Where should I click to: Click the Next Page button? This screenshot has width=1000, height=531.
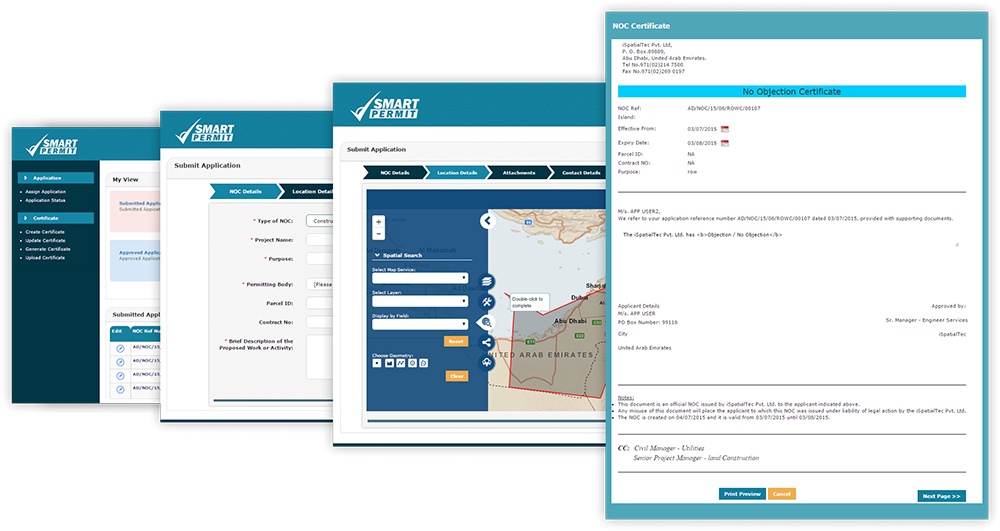click(x=940, y=496)
